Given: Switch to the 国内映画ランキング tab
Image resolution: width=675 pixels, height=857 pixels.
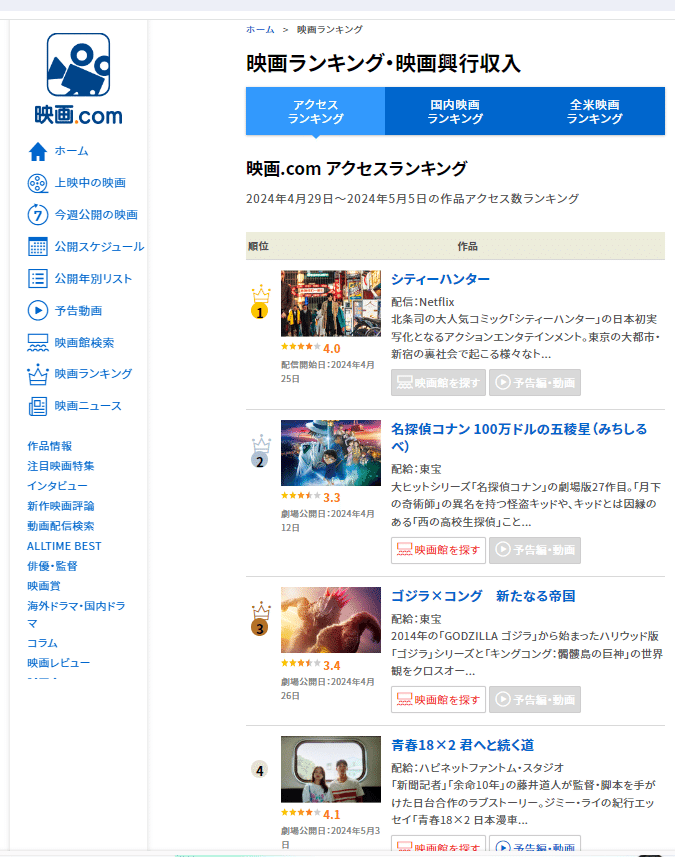Looking at the screenshot, I should coord(455,111).
